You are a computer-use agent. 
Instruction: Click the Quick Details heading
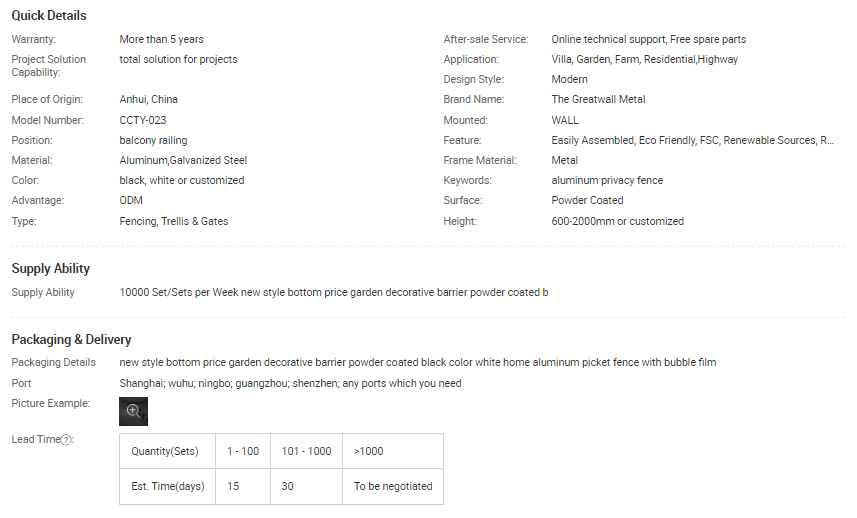49,16
